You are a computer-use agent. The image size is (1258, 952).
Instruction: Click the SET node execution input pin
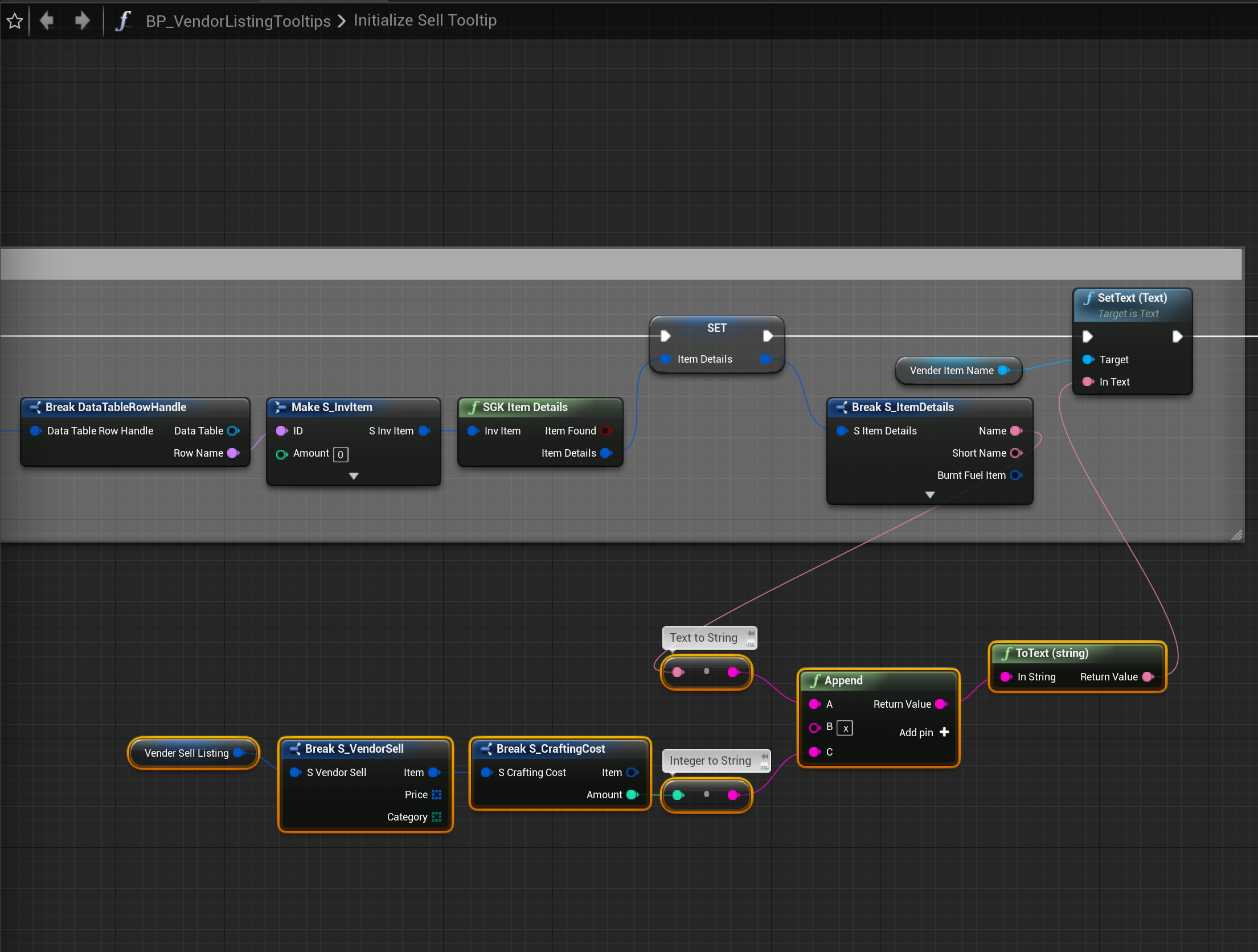point(665,336)
